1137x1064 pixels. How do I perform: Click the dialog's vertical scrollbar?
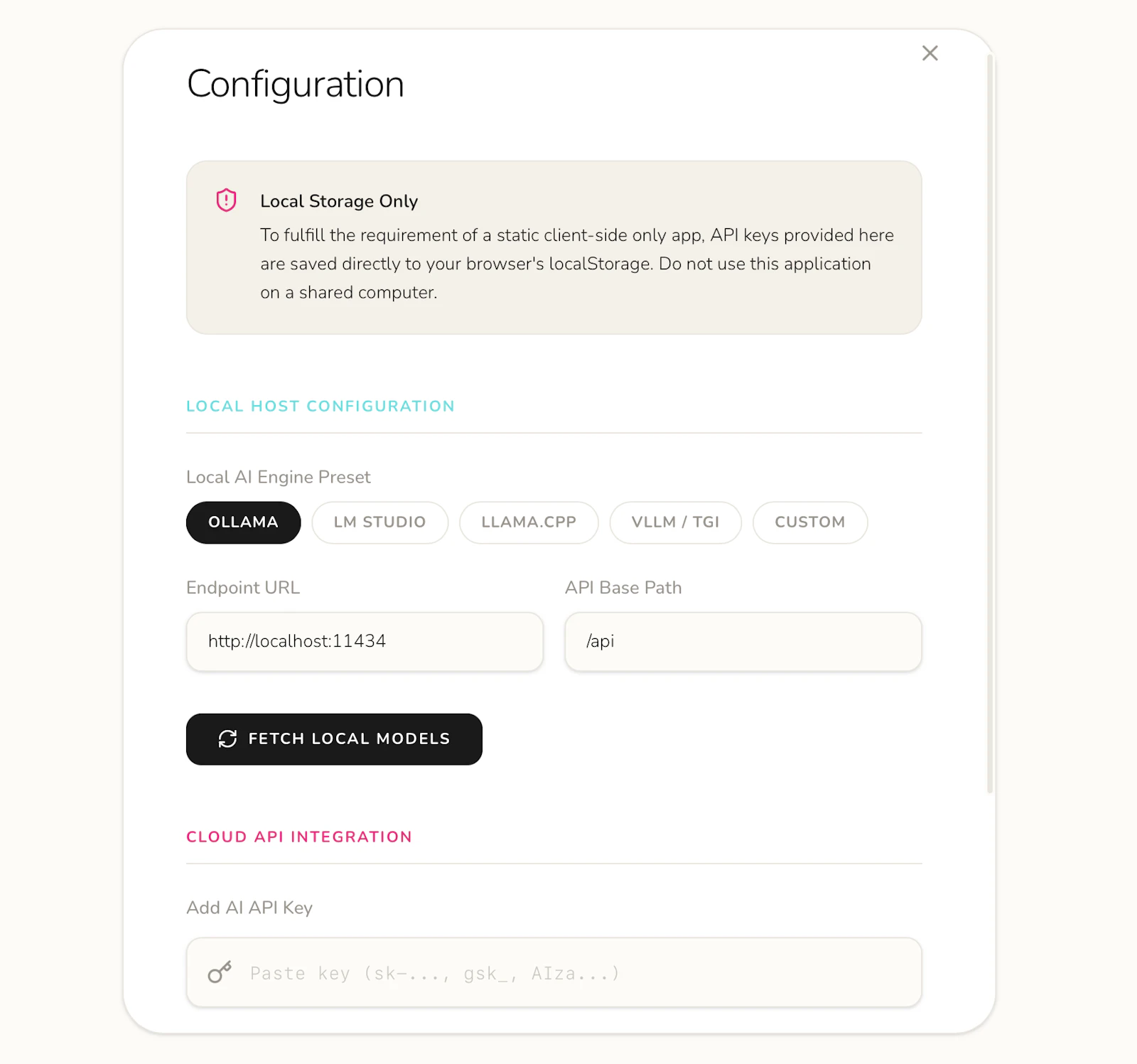990,424
